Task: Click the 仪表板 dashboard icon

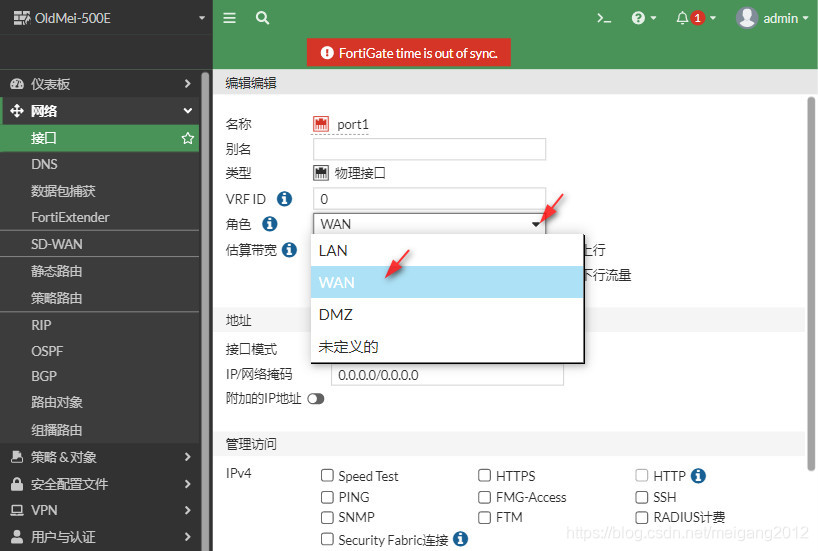Action: pyautogui.click(x=17, y=83)
